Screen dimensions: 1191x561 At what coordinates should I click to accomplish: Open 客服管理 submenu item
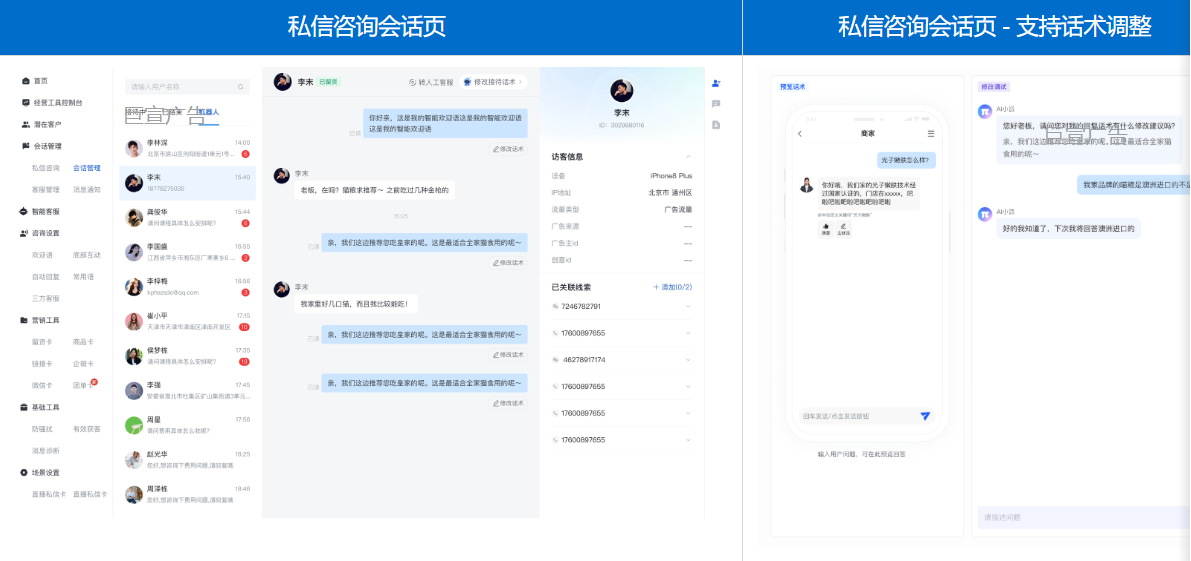46,190
